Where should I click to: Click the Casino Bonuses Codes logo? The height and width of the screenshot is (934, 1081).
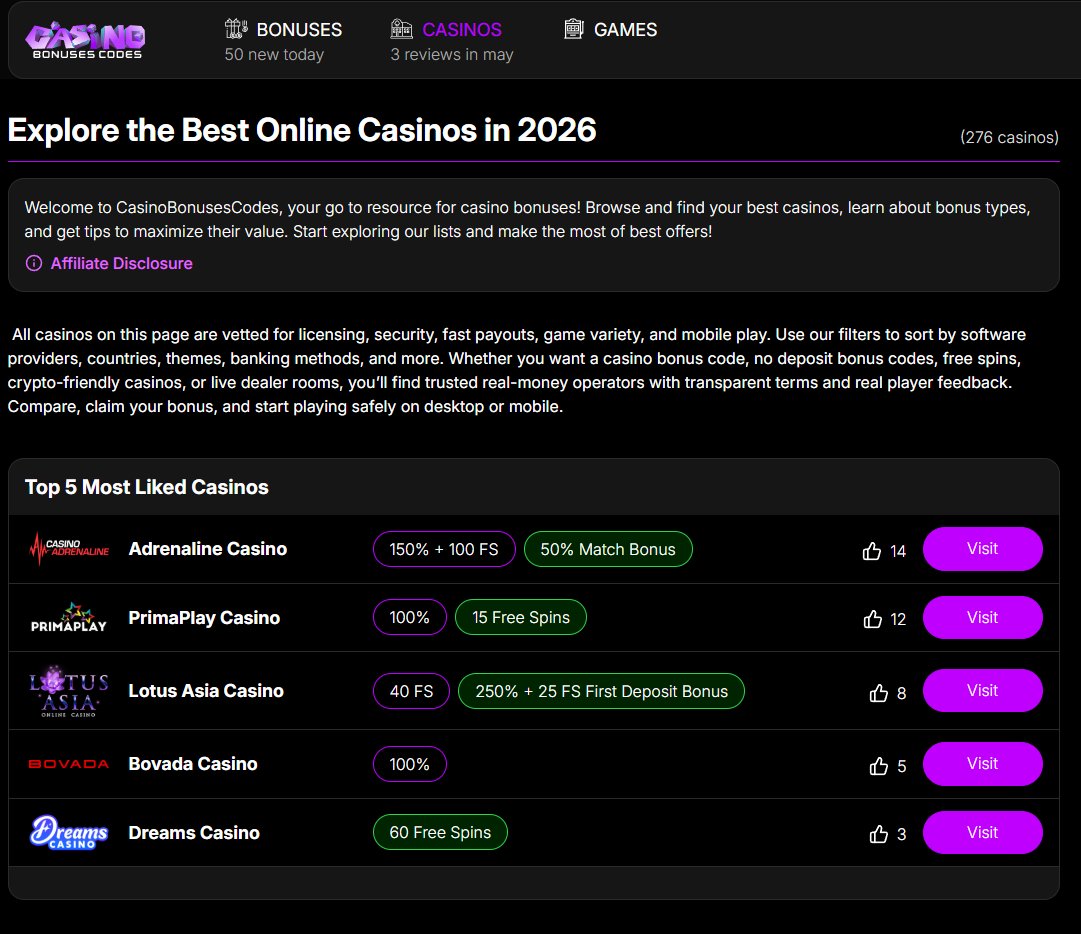[85, 40]
